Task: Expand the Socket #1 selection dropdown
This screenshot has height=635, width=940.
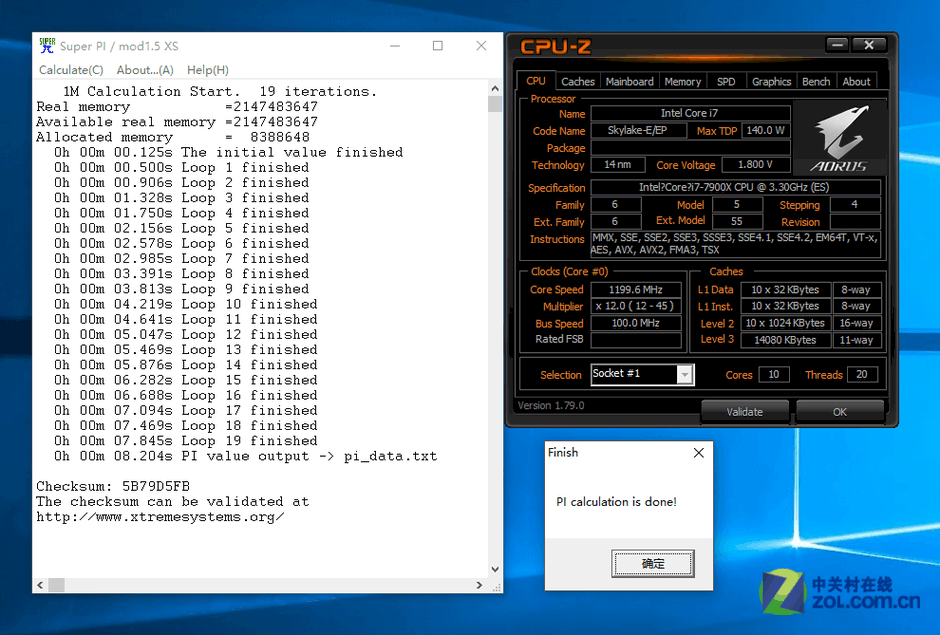Action: tap(684, 375)
